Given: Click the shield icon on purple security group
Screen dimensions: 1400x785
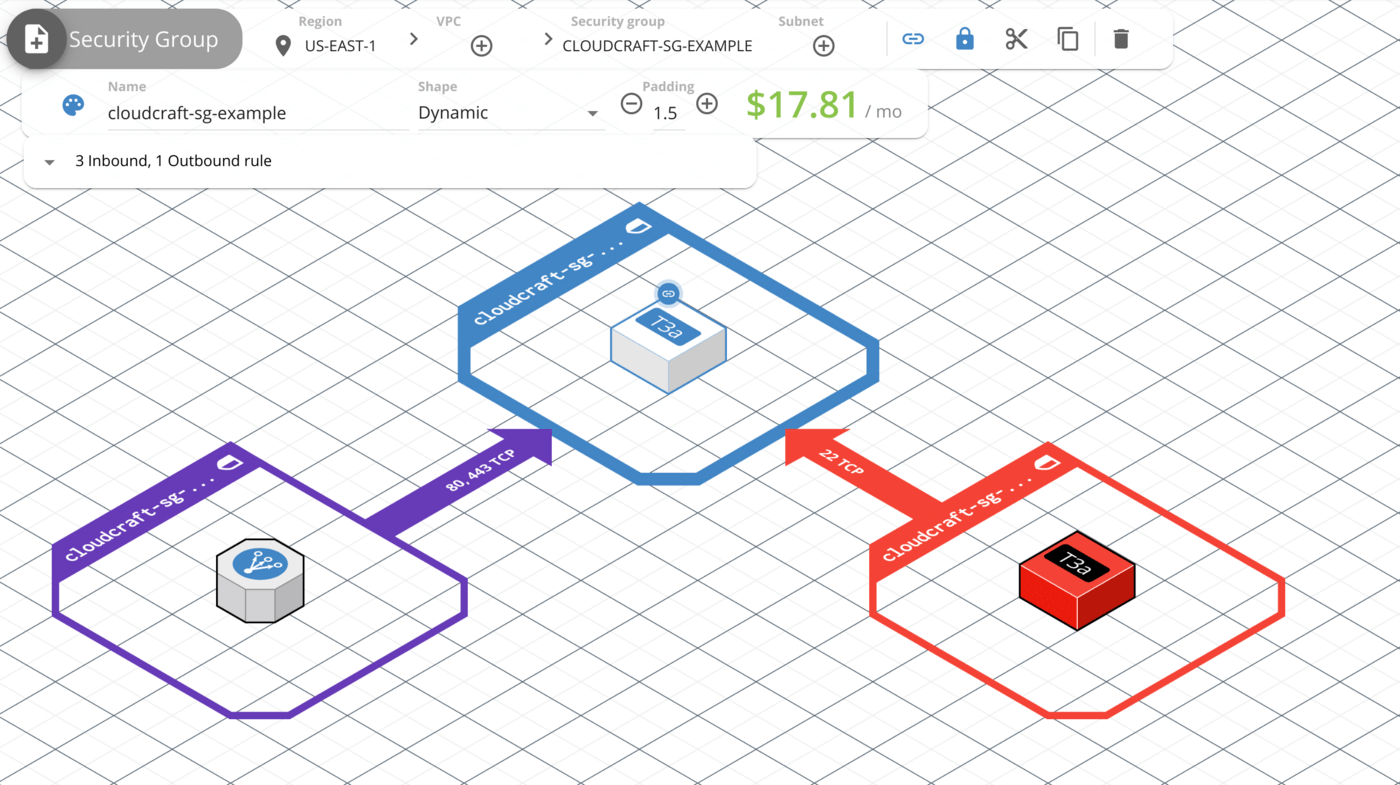Looking at the screenshot, I should [230, 461].
